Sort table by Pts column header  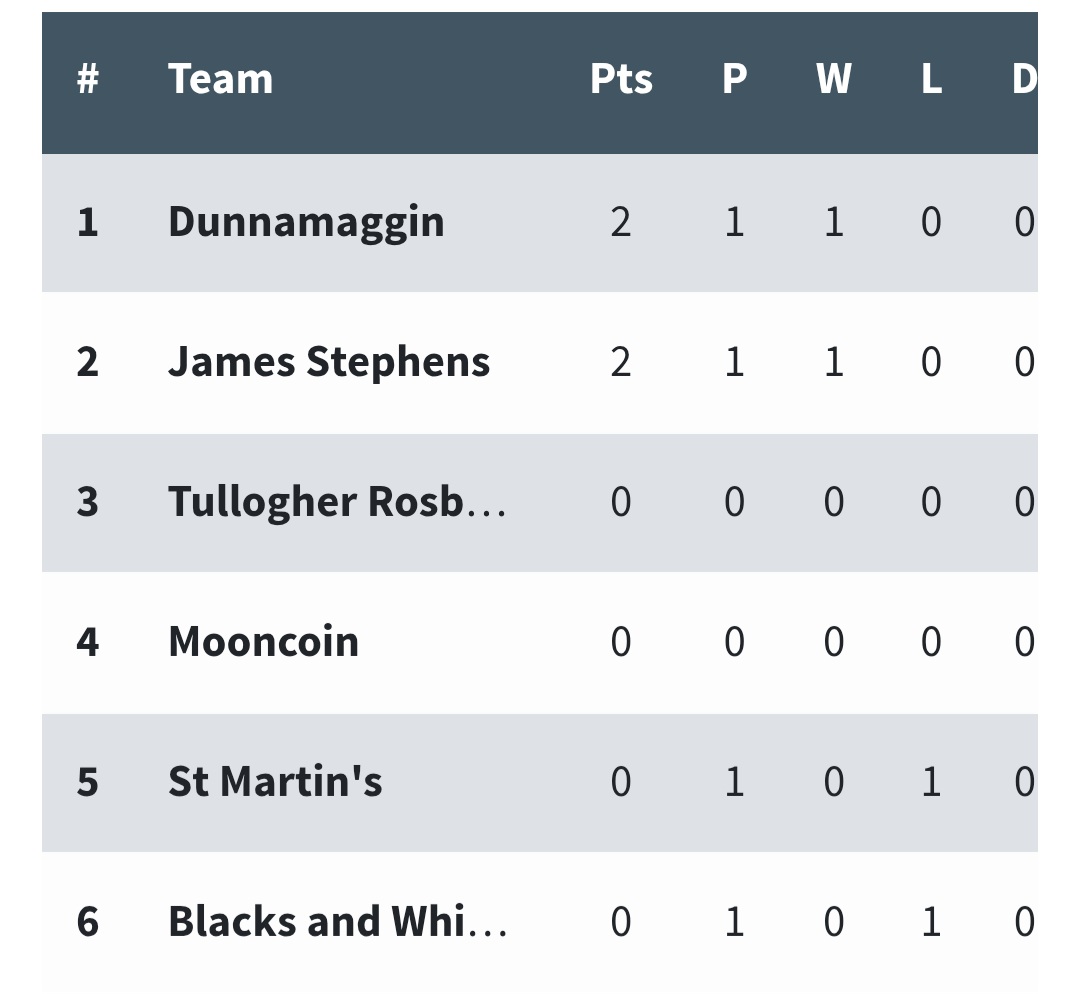click(621, 79)
